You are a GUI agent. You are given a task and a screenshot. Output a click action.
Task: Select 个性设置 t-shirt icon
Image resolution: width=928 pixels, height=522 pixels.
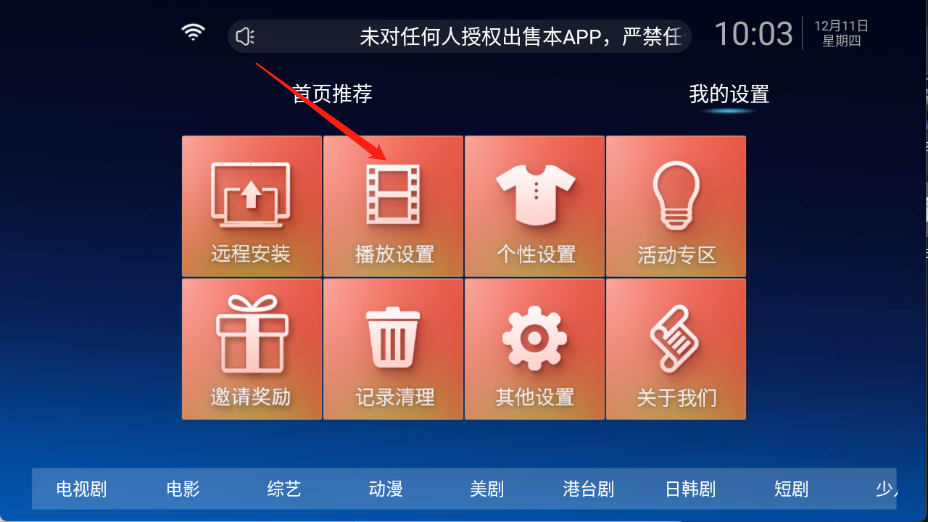535,195
